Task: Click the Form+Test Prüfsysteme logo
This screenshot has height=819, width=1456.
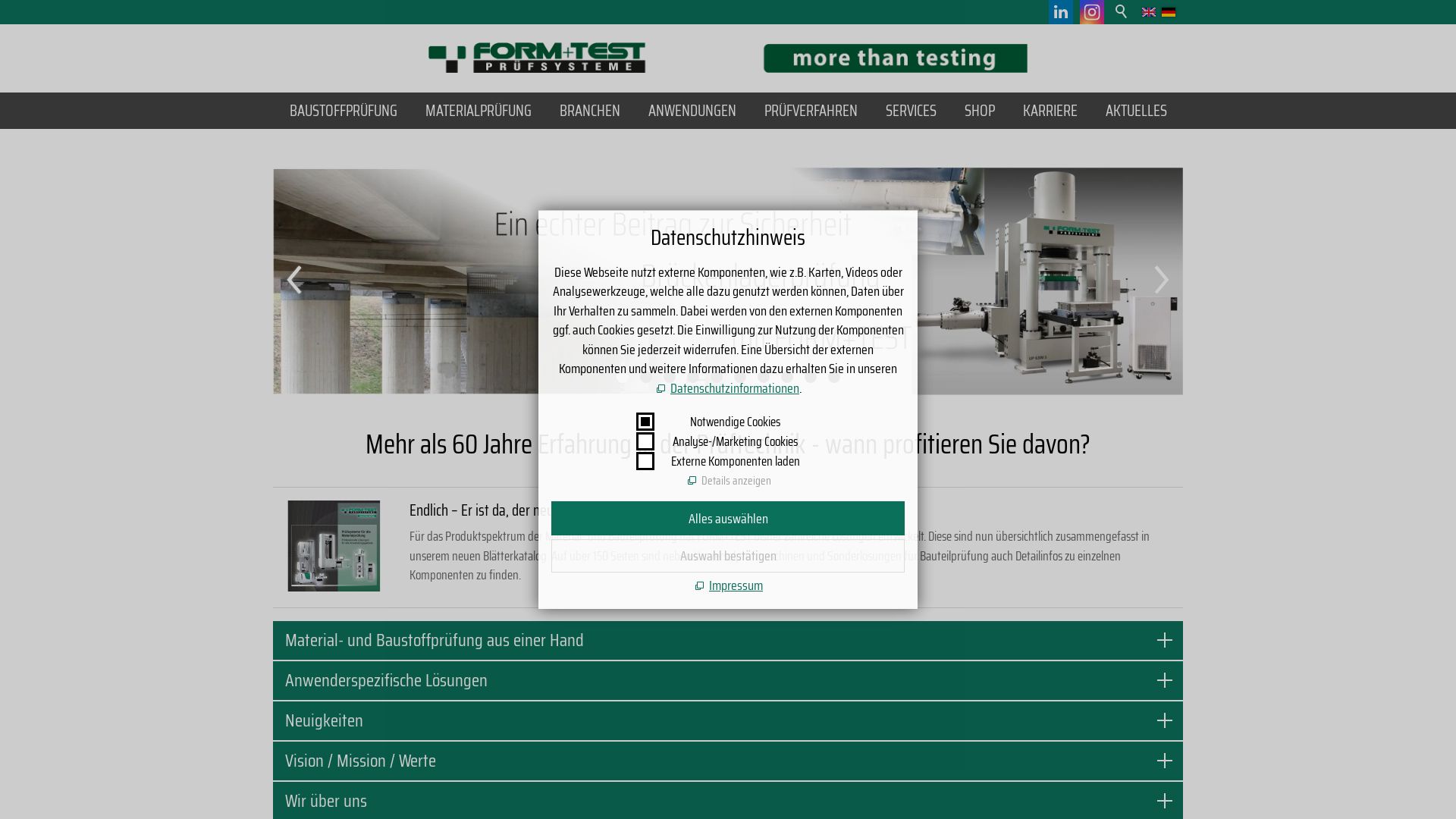Action: click(537, 57)
